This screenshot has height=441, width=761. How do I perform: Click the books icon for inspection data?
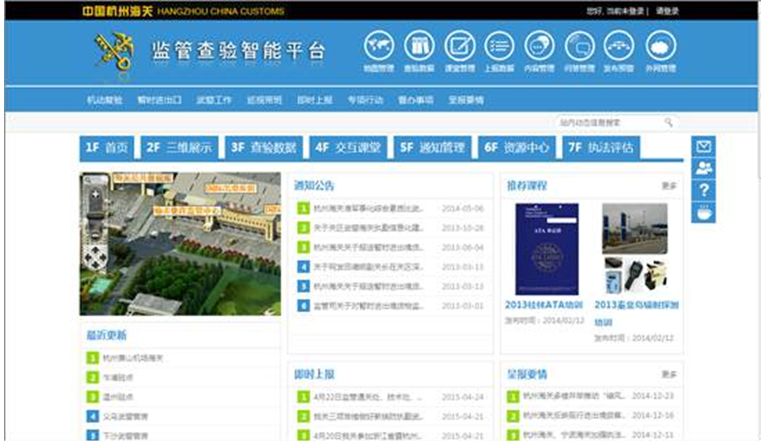point(419,46)
